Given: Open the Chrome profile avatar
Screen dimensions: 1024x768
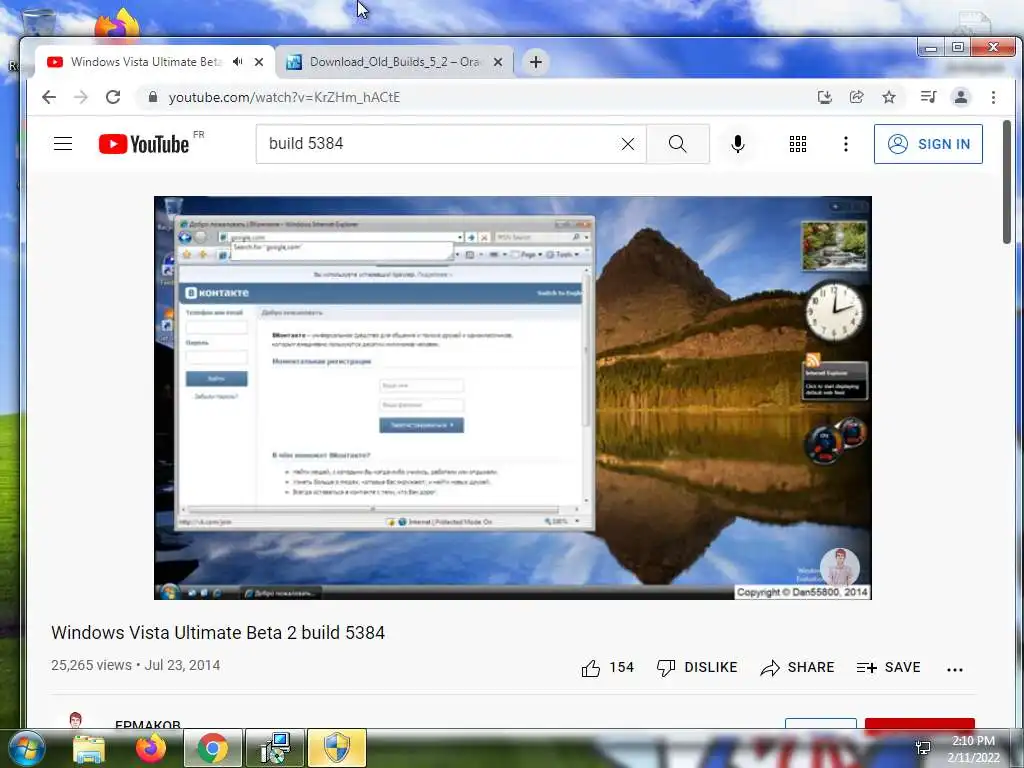Looking at the screenshot, I should [x=961, y=97].
